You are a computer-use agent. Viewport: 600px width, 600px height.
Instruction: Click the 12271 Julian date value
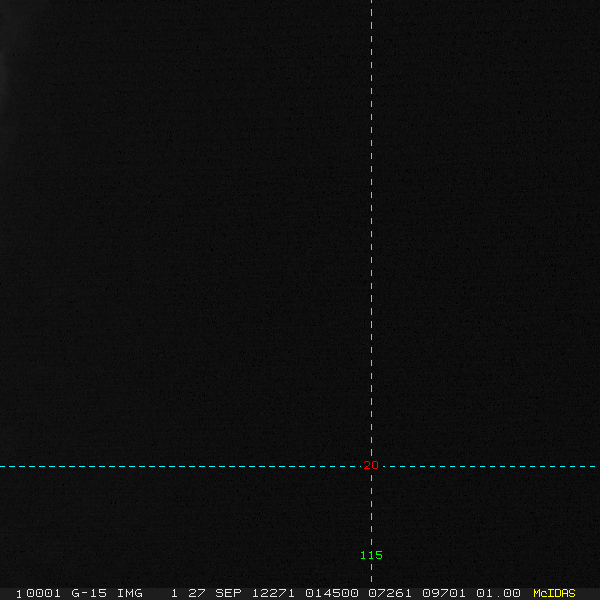[273, 593]
